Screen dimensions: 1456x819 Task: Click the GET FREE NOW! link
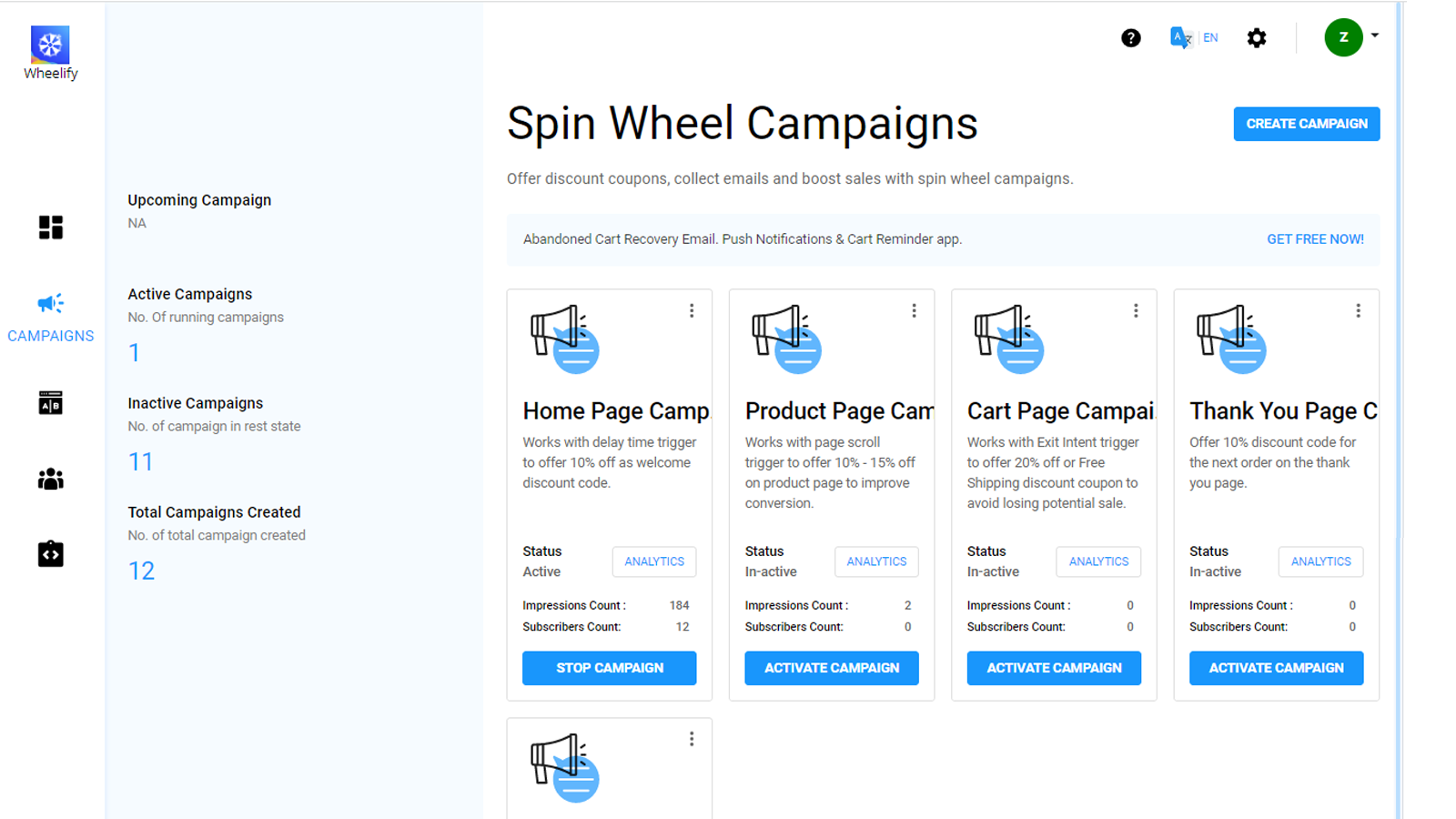point(1315,238)
